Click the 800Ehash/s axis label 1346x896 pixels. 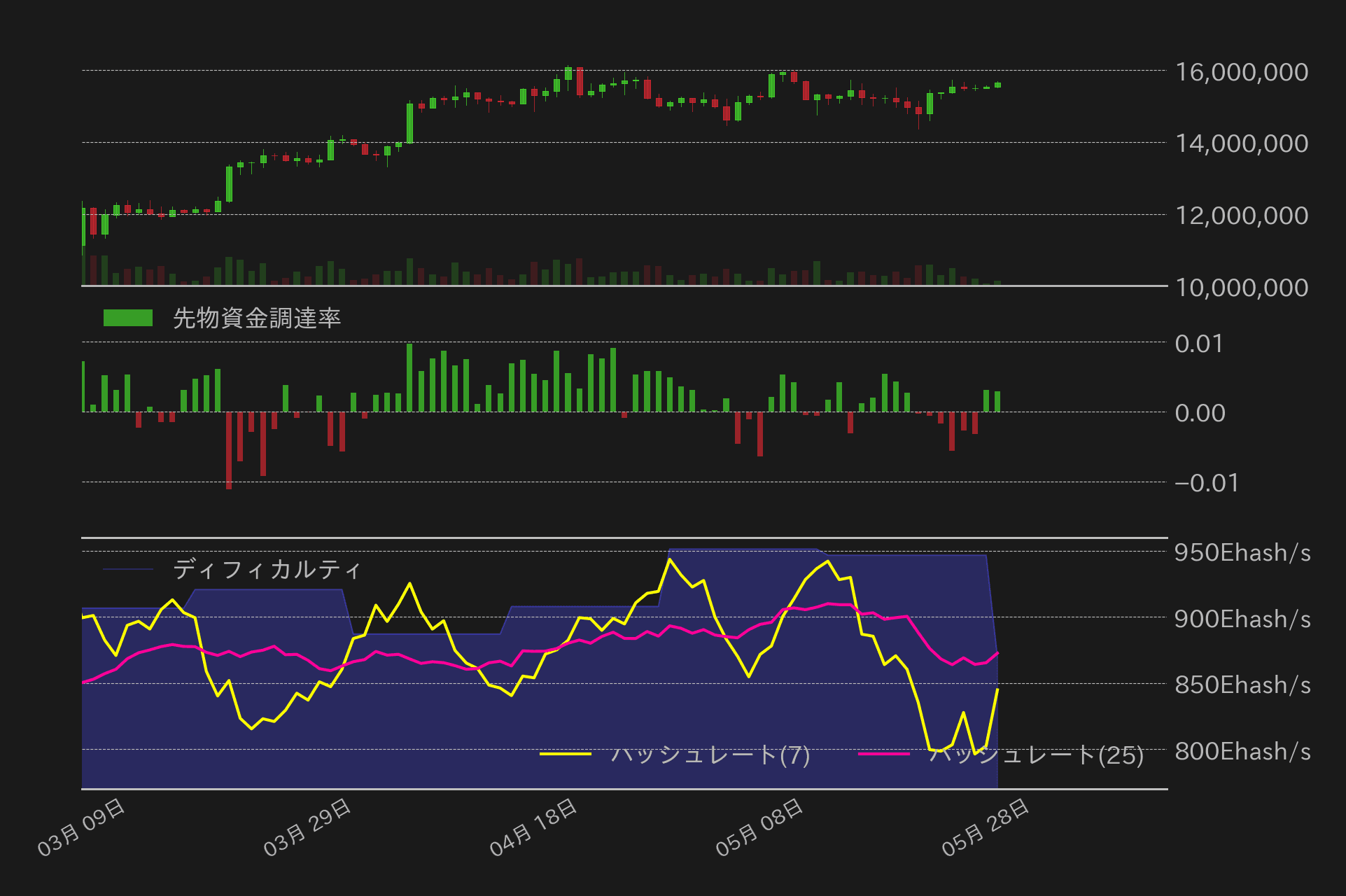coord(1242,751)
